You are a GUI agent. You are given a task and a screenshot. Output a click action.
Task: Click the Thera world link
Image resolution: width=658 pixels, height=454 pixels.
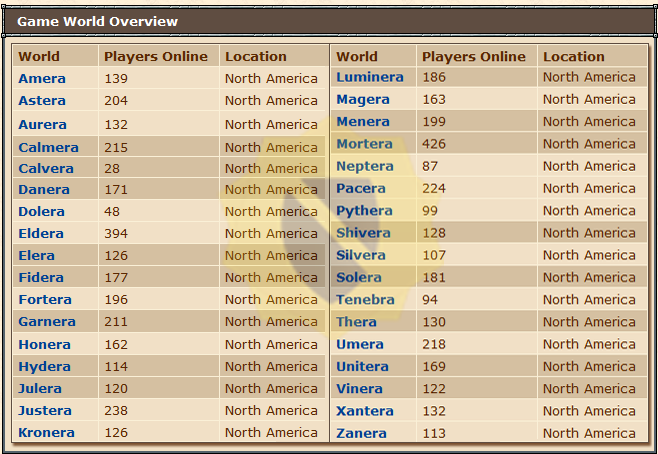pos(356,322)
